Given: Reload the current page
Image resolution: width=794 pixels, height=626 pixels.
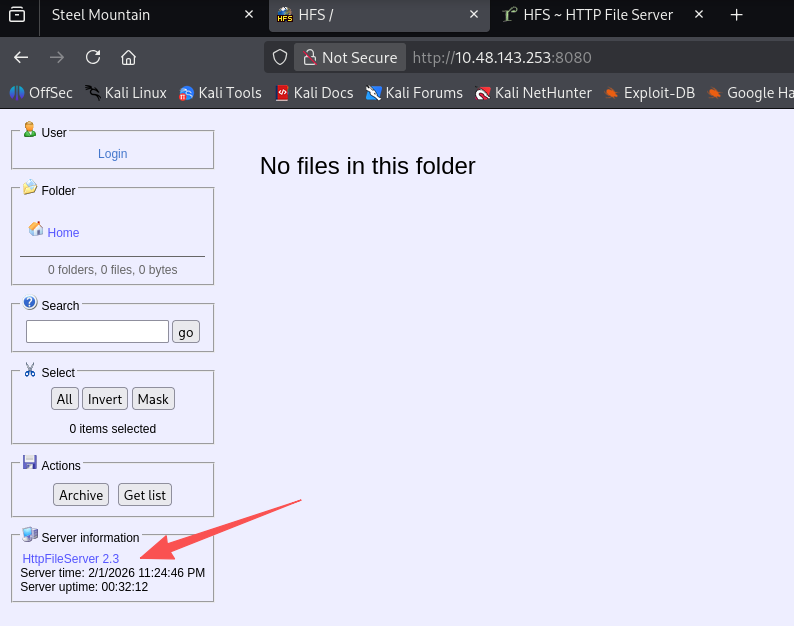Looking at the screenshot, I should [93, 57].
